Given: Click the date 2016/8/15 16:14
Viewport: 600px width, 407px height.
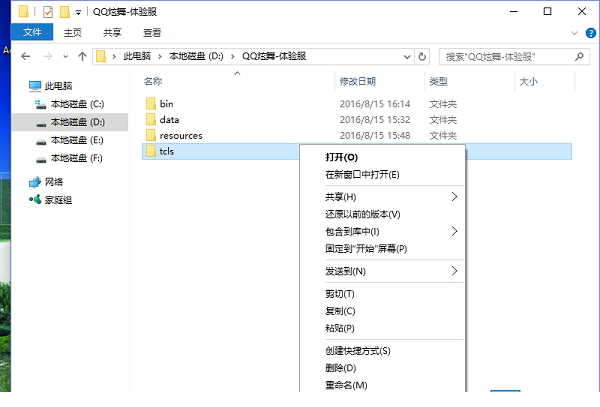Looking at the screenshot, I should click(x=375, y=104).
